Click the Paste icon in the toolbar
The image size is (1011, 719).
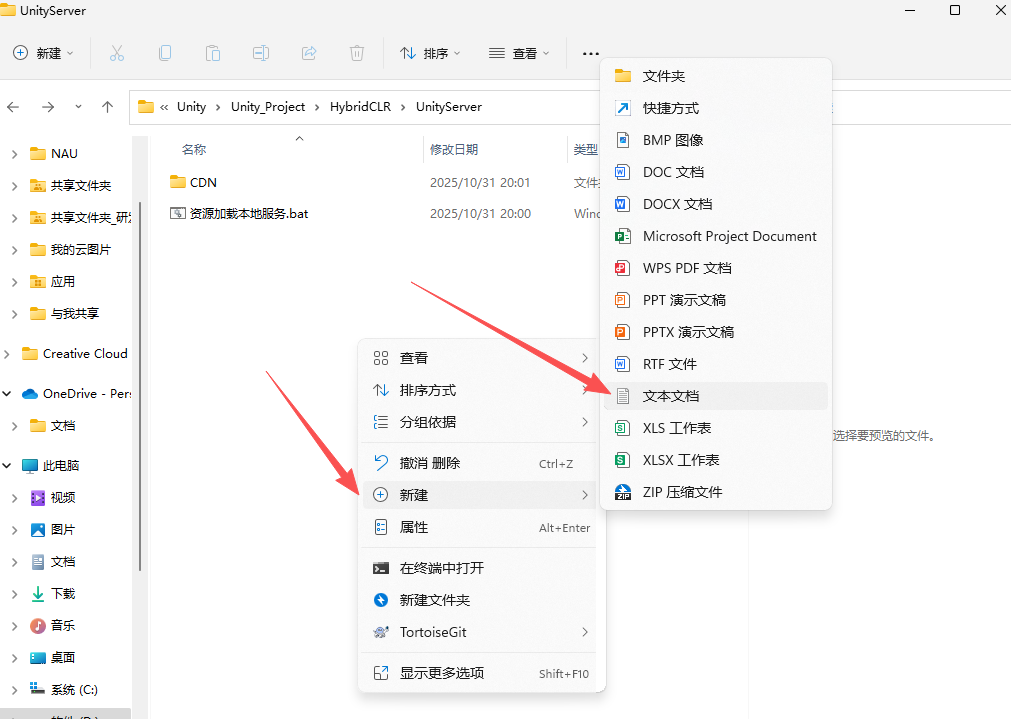(x=212, y=53)
